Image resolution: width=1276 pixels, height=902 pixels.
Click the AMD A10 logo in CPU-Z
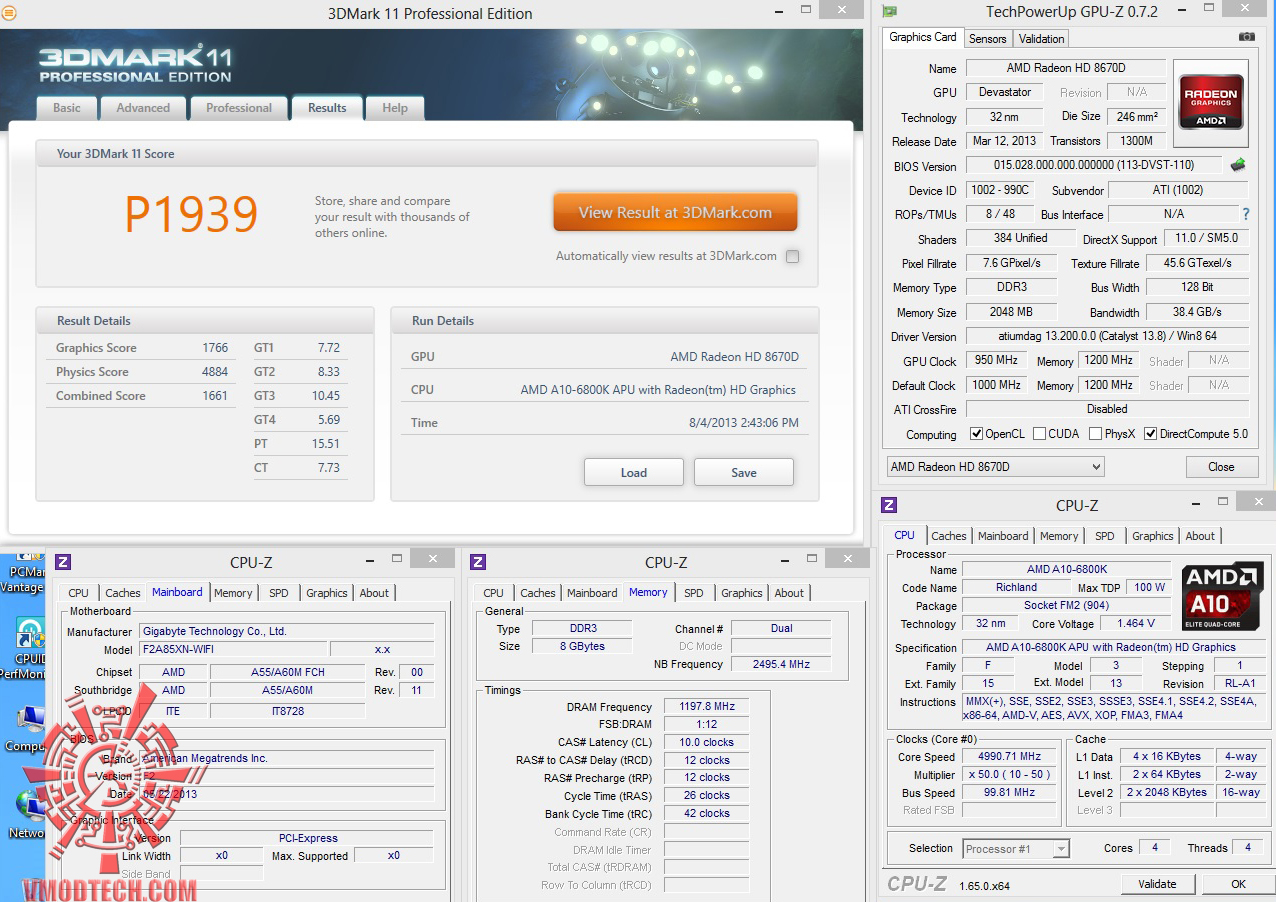pos(1220,596)
